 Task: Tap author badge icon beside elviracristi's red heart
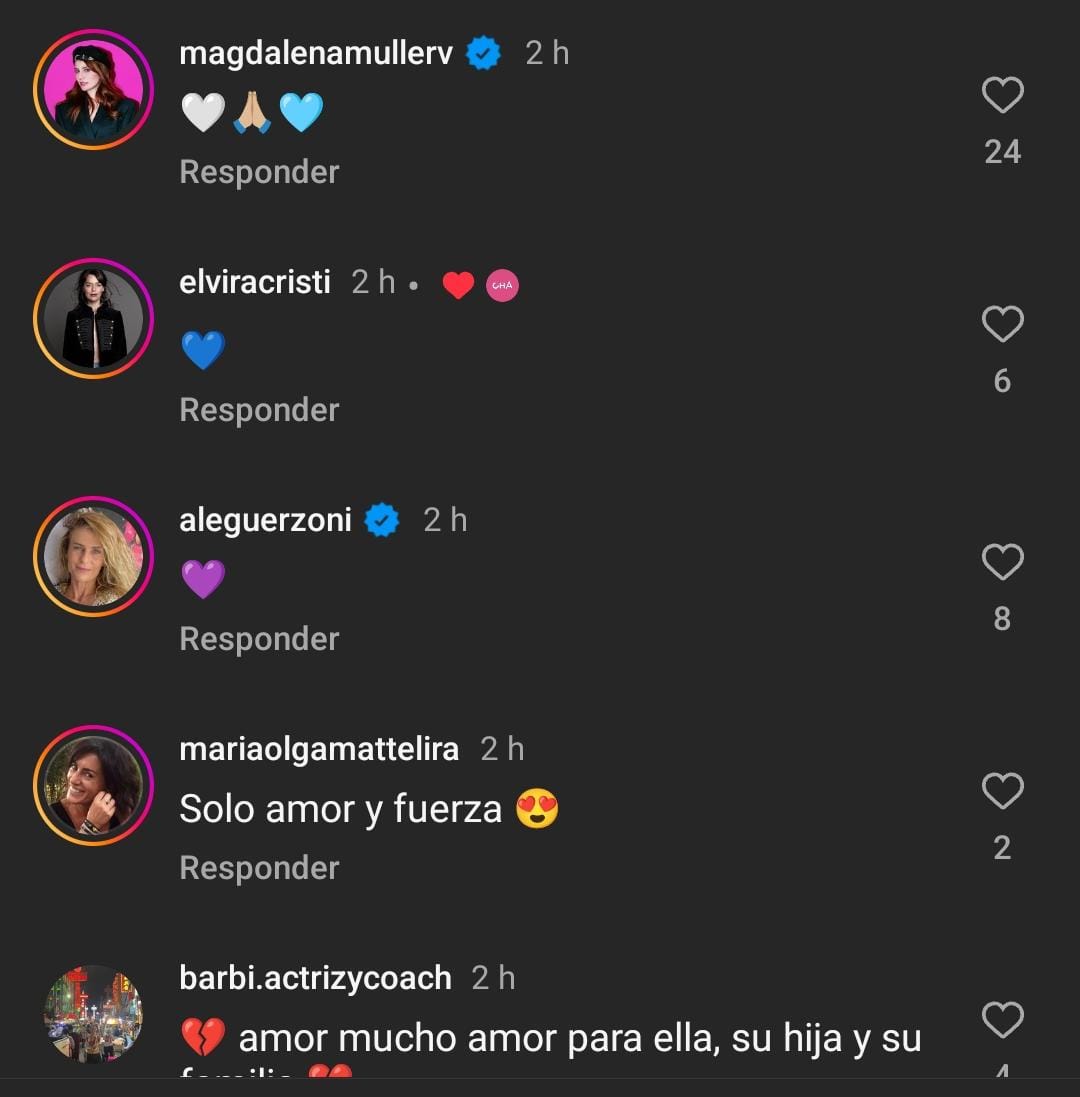click(x=502, y=287)
